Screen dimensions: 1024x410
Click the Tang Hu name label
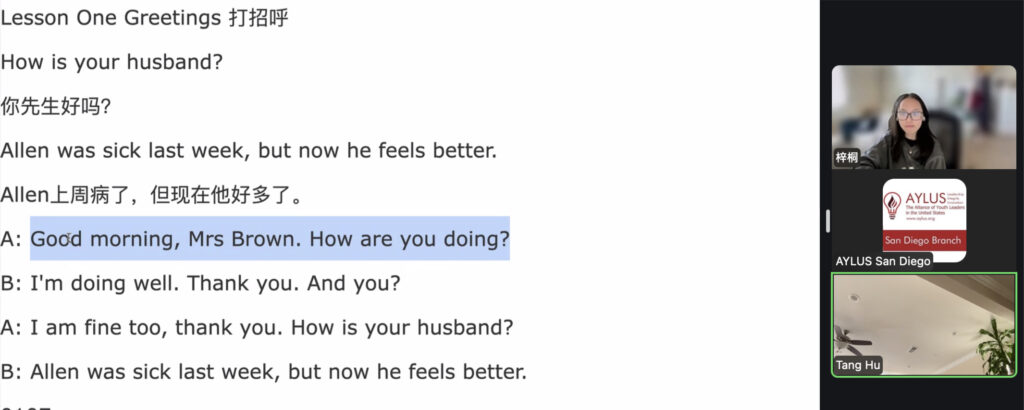[858, 366]
